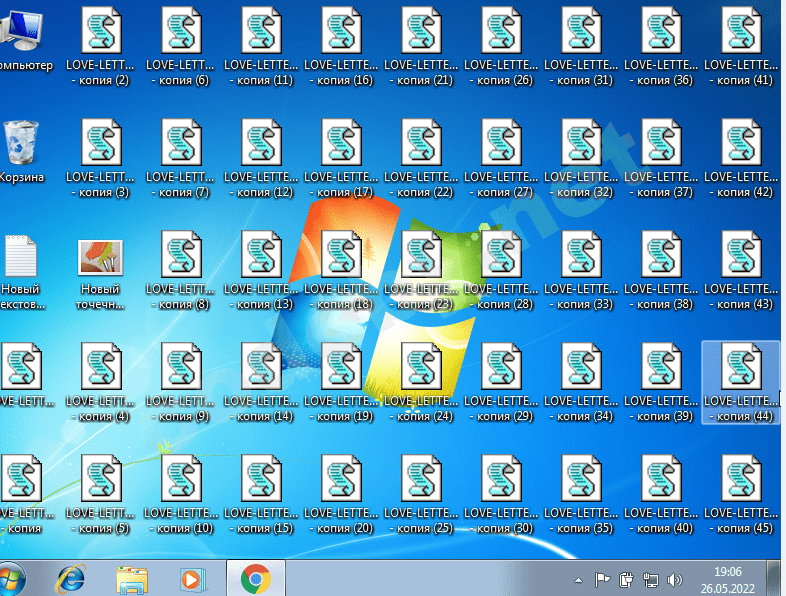Select LOVE-LETTER копия (6) file icon

181,31
